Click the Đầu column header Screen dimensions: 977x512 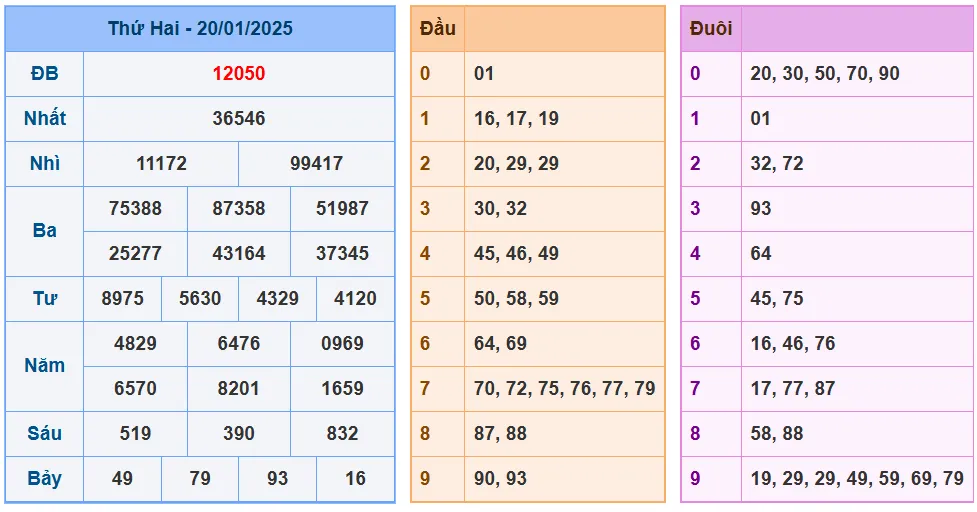(437, 29)
